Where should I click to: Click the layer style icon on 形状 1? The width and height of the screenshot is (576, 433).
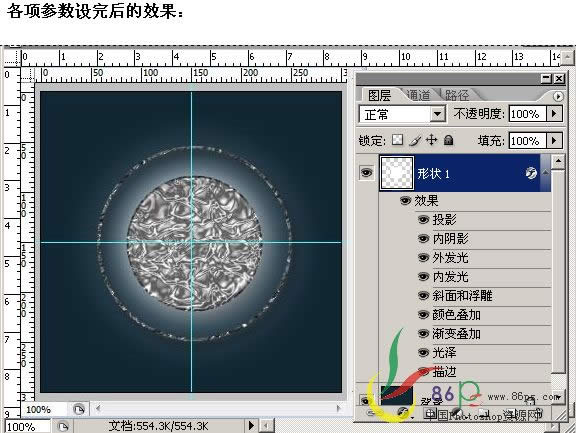point(531,173)
